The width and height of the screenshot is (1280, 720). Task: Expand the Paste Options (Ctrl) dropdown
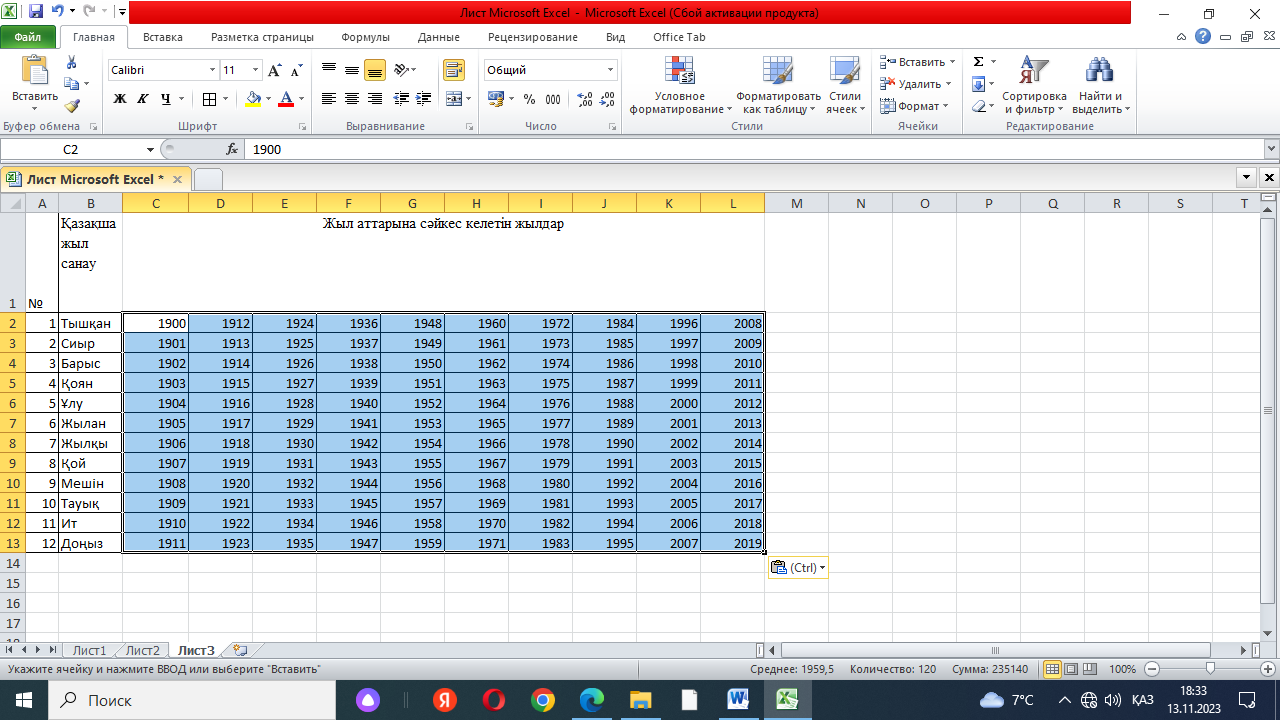[x=798, y=568]
